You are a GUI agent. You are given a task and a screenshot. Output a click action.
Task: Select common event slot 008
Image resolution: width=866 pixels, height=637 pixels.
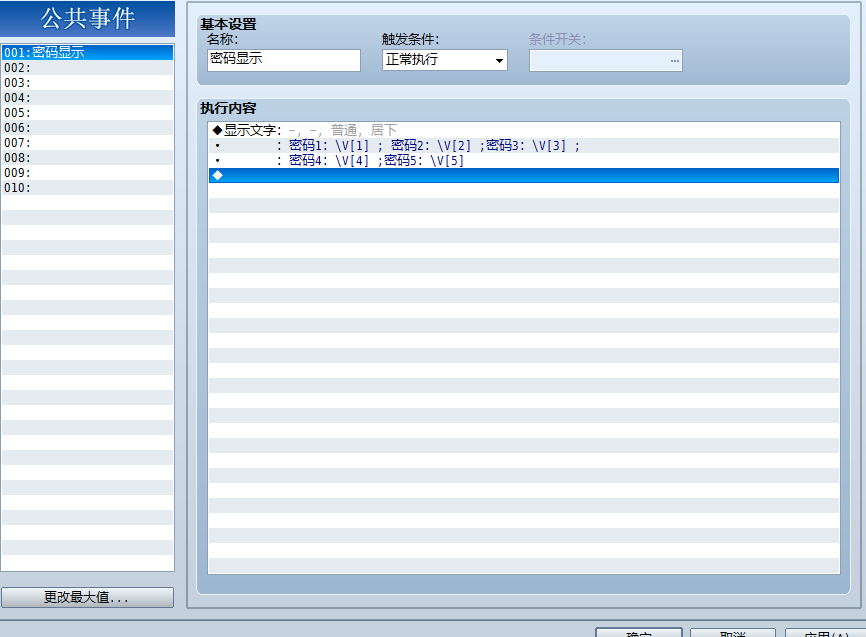[87, 157]
